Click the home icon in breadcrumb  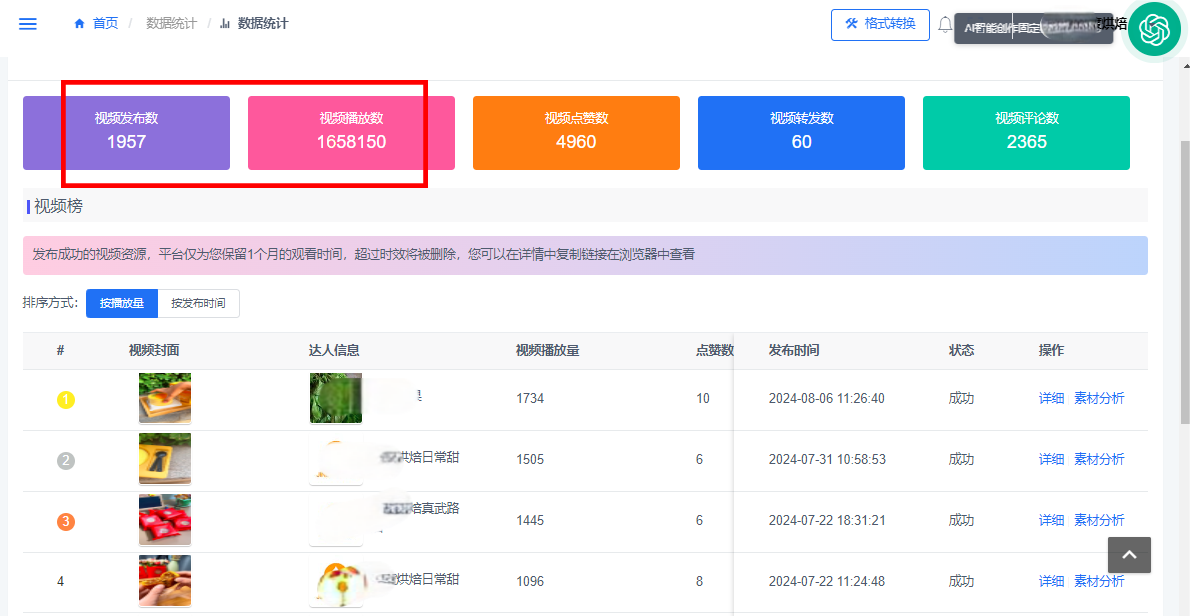(x=80, y=24)
